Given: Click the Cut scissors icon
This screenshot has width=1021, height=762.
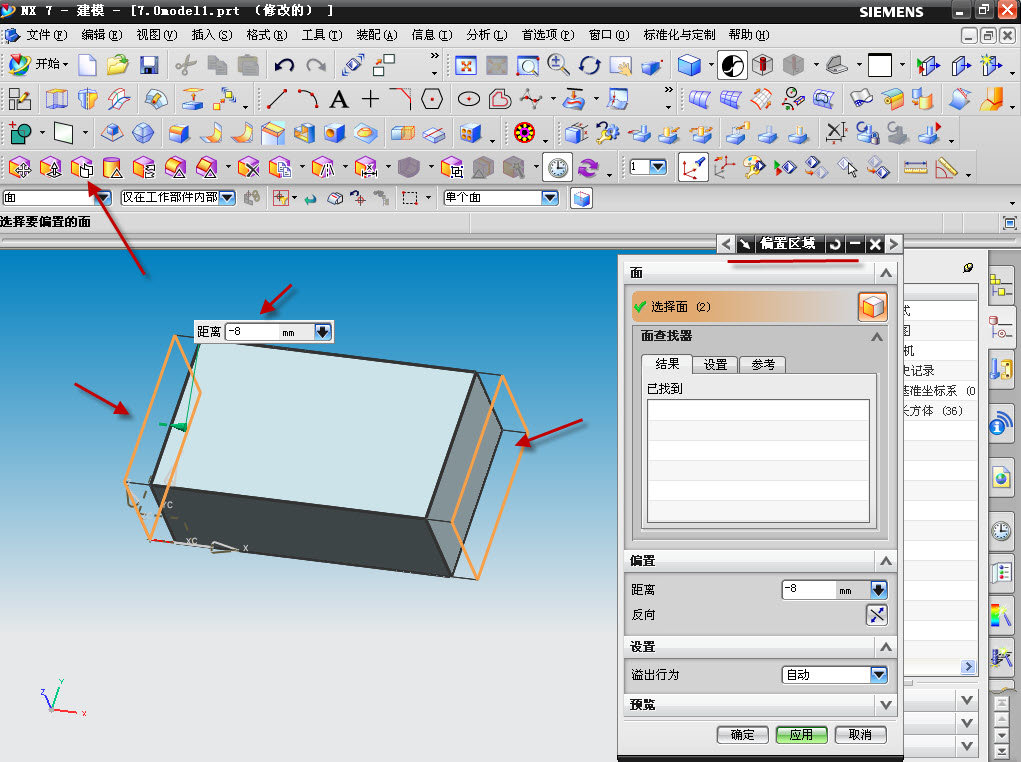Looking at the screenshot, I should point(186,64).
